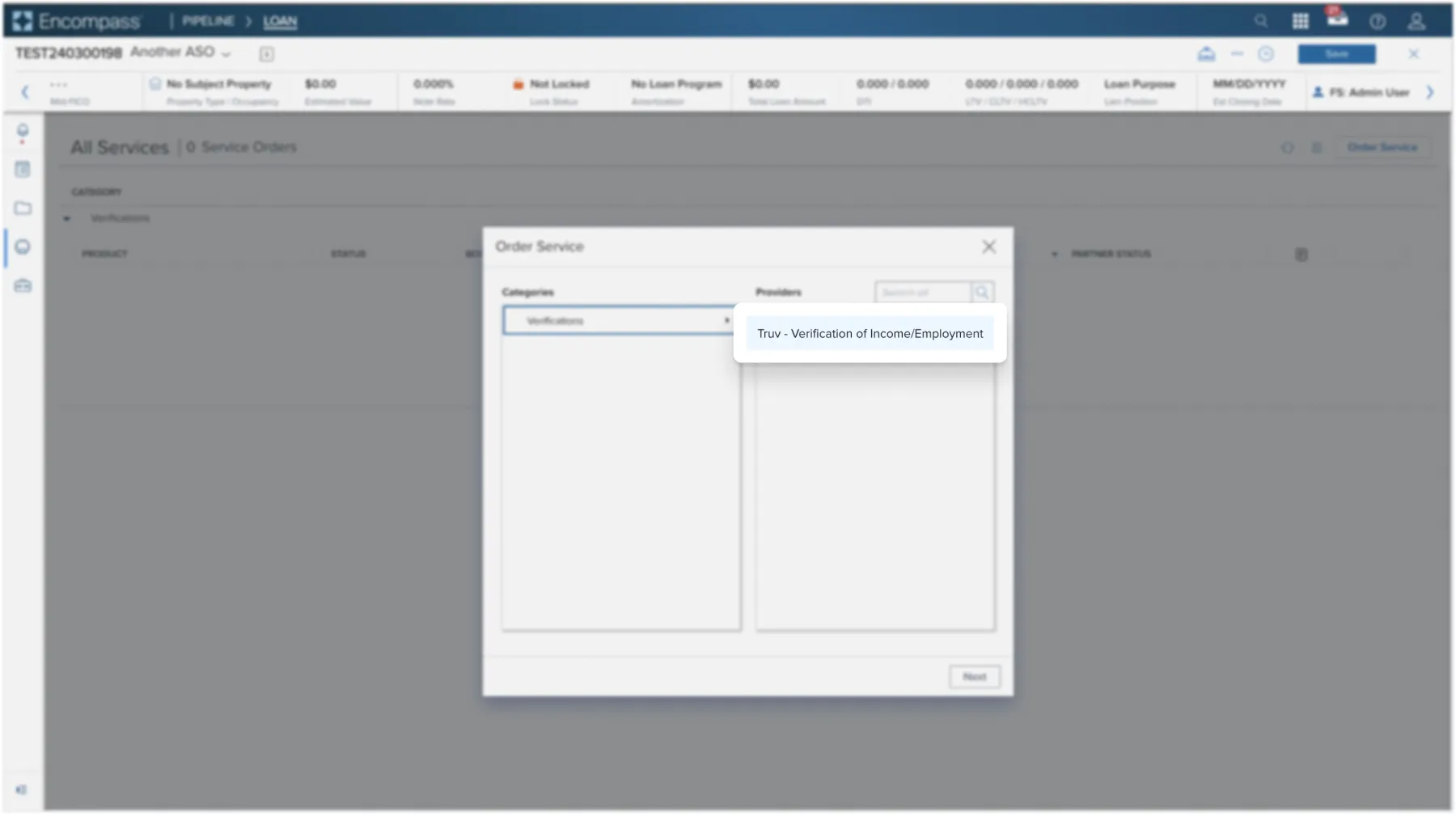1456x815 pixels.
Task: Click the Encompass logo
Action: [77, 21]
